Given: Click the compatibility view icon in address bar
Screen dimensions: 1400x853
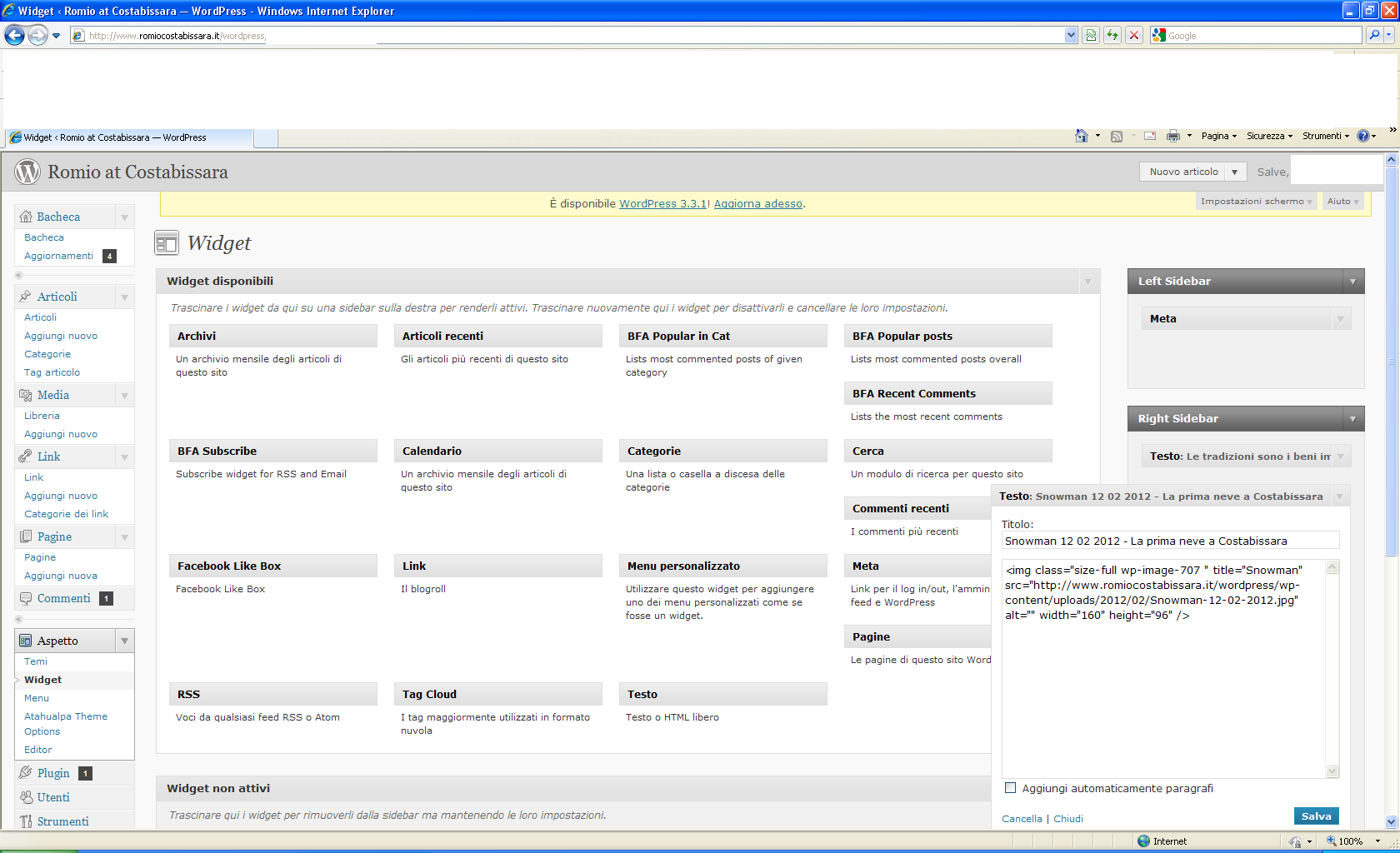Looking at the screenshot, I should tap(1091, 35).
